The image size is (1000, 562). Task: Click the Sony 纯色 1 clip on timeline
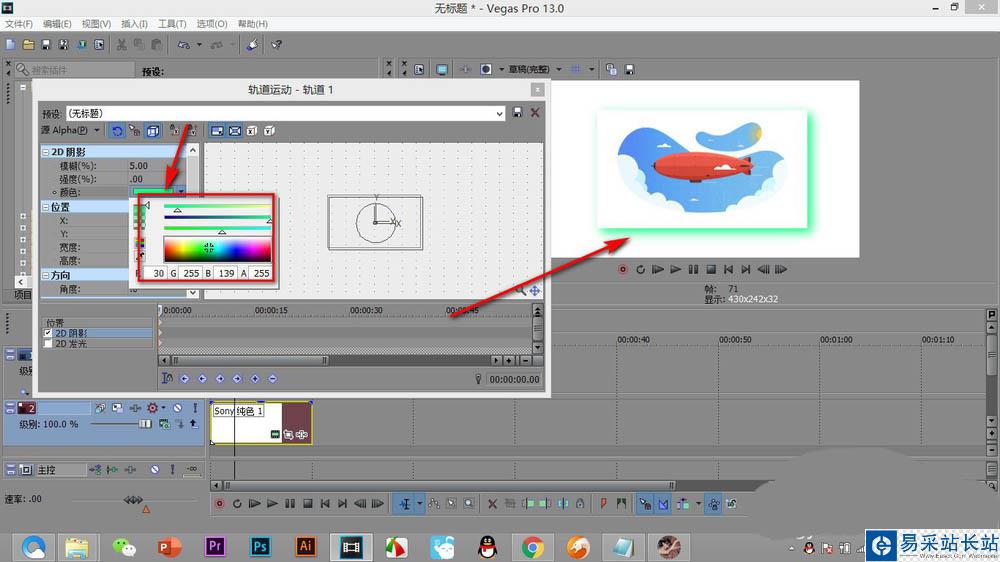[x=261, y=422]
